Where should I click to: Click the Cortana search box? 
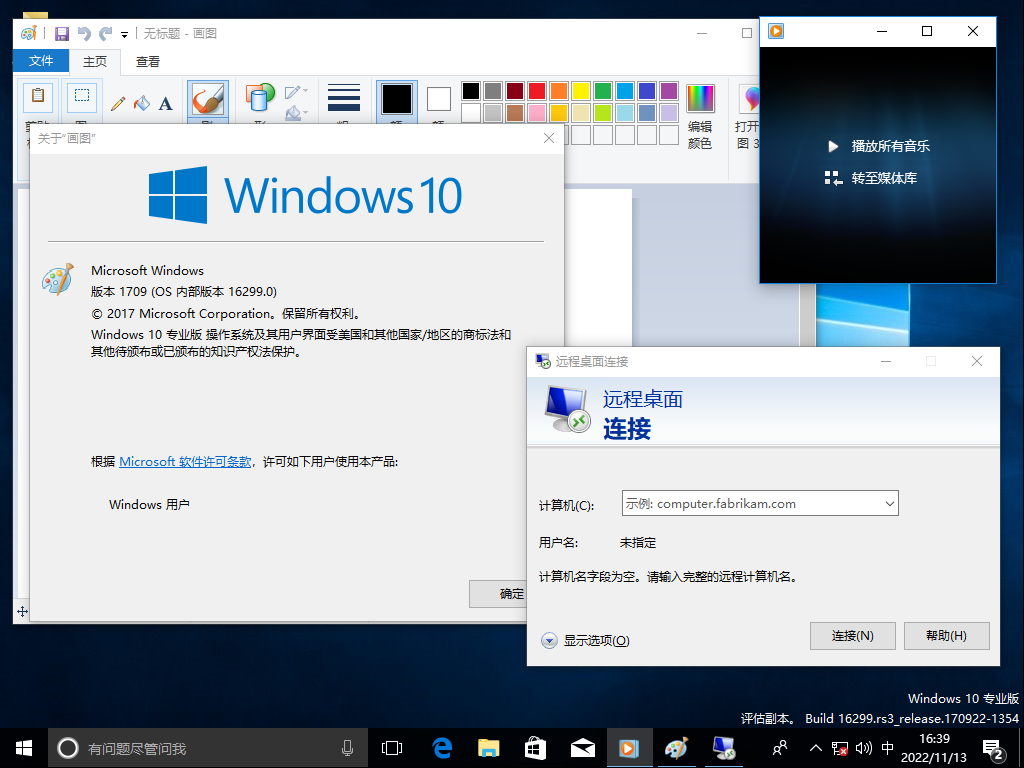(x=208, y=748)
